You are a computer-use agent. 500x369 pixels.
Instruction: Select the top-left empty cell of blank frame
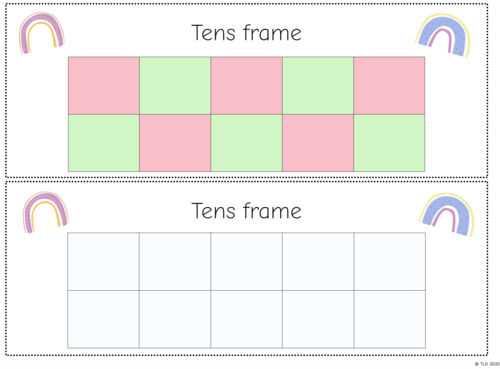[103, 261]
